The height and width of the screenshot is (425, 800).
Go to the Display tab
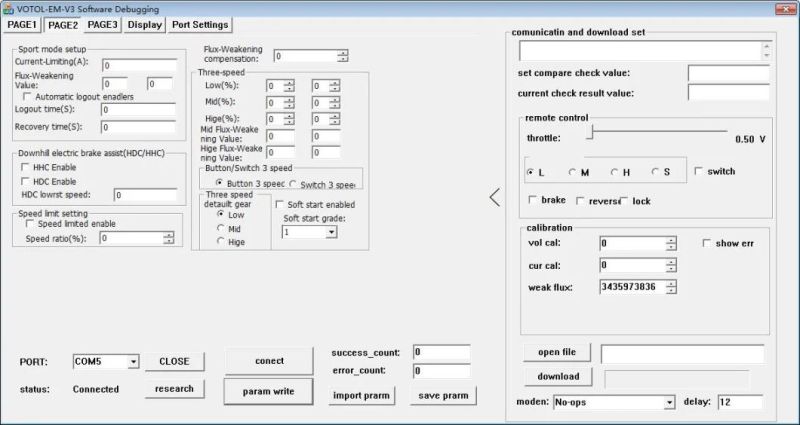click(145, 25)
